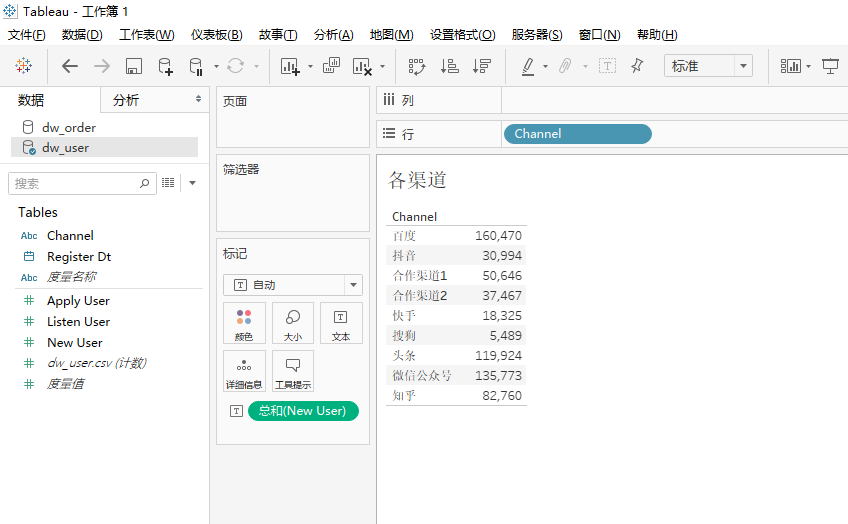Select the Channel dimension field
The width and height of the screenshot is (848, 524).
[x=70, y=236]
